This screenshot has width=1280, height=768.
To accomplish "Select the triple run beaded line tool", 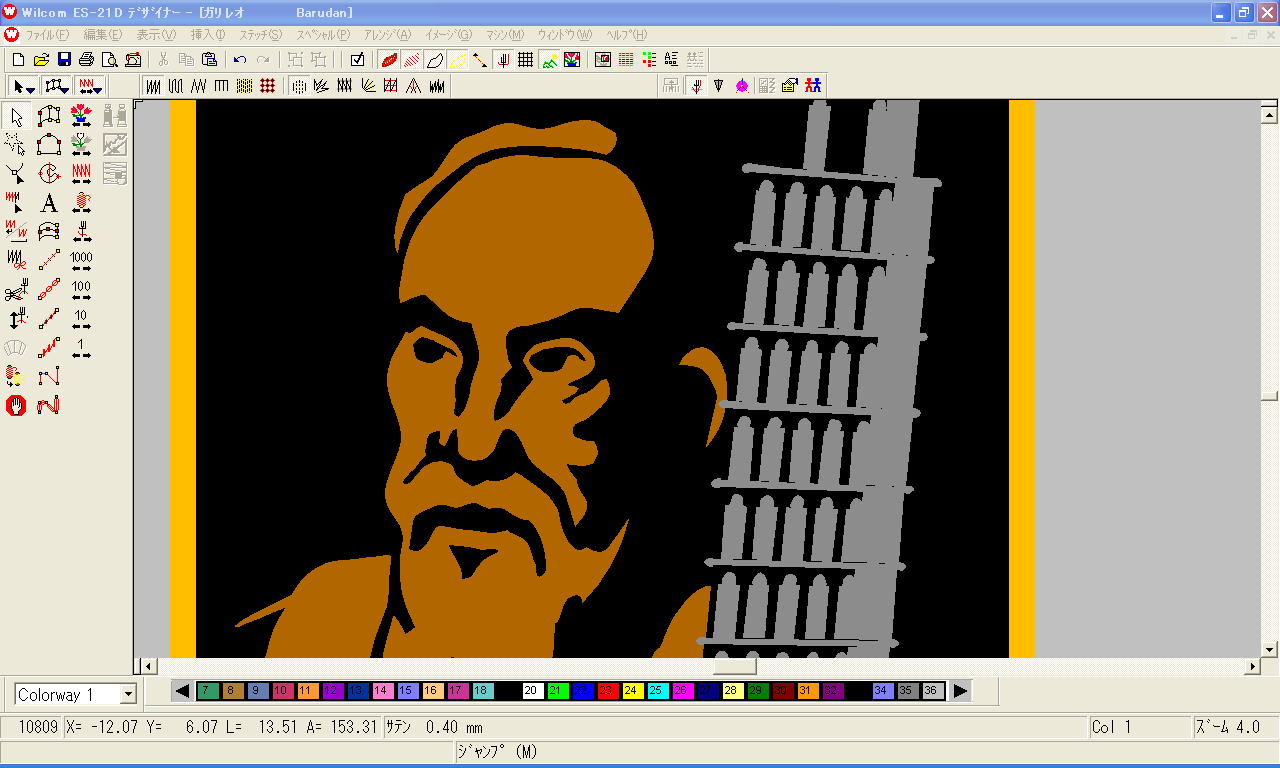I will [x=49, y=290].
